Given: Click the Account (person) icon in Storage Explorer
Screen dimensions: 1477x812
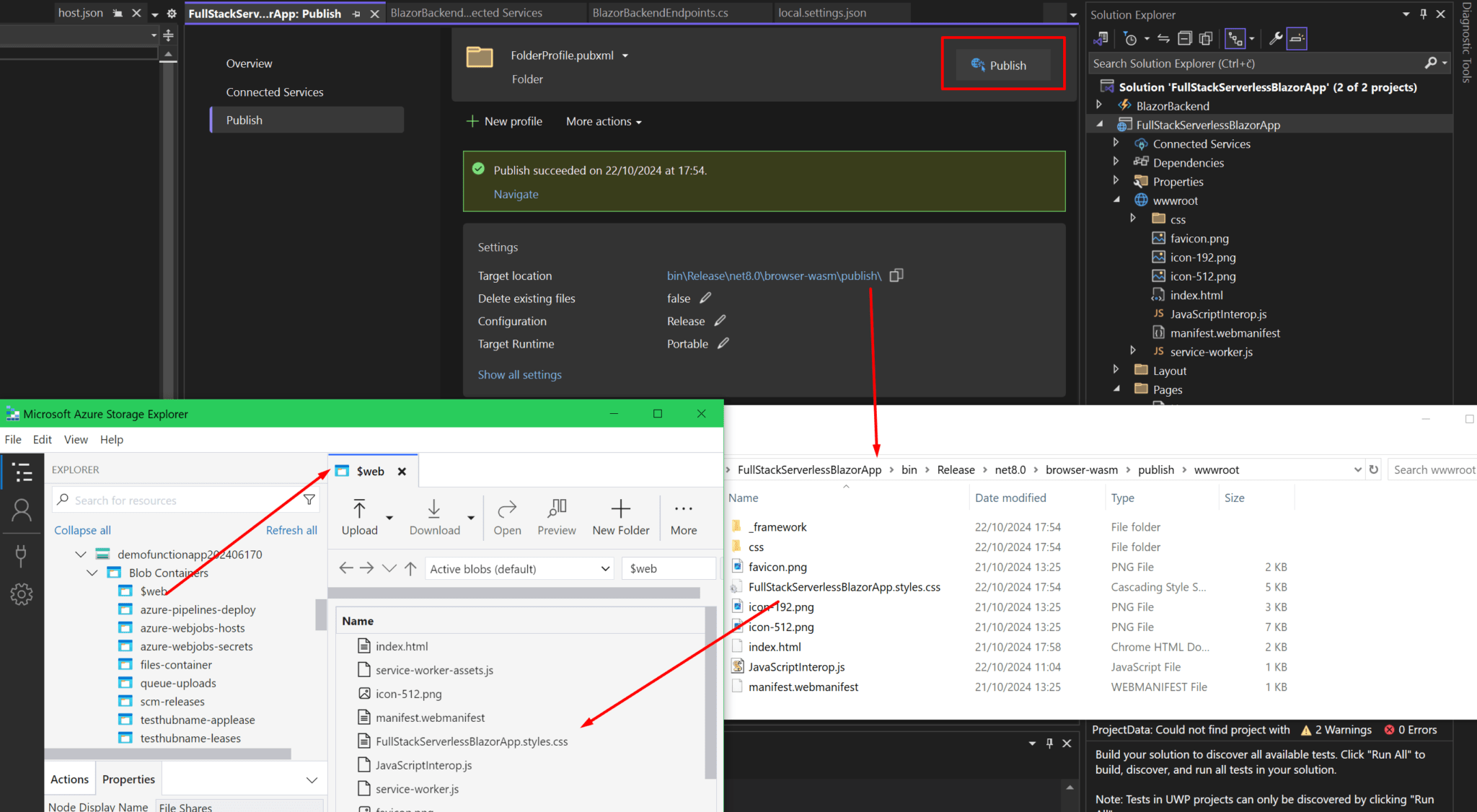Looking at the screenshot, I should [x=22, y=511].
